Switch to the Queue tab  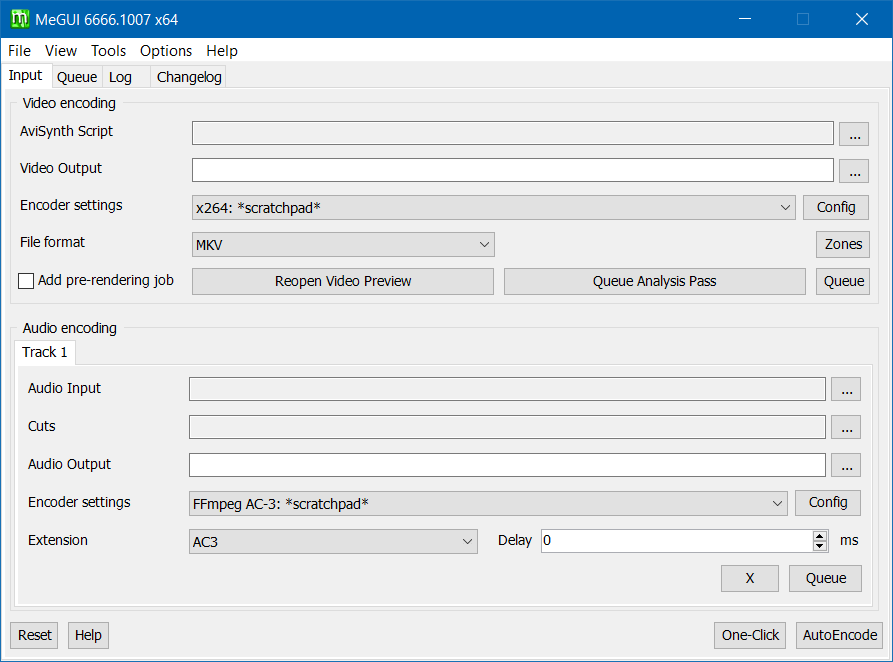(x=77, y=77)
